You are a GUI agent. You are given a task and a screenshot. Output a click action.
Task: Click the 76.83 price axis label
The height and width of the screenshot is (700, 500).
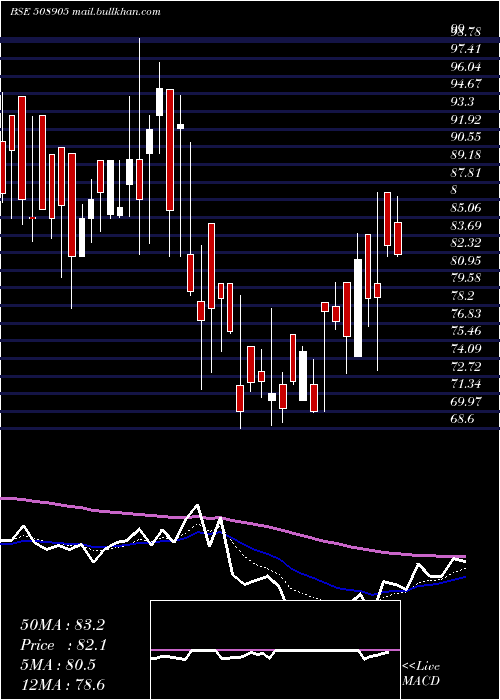click(x=467, y=313)
